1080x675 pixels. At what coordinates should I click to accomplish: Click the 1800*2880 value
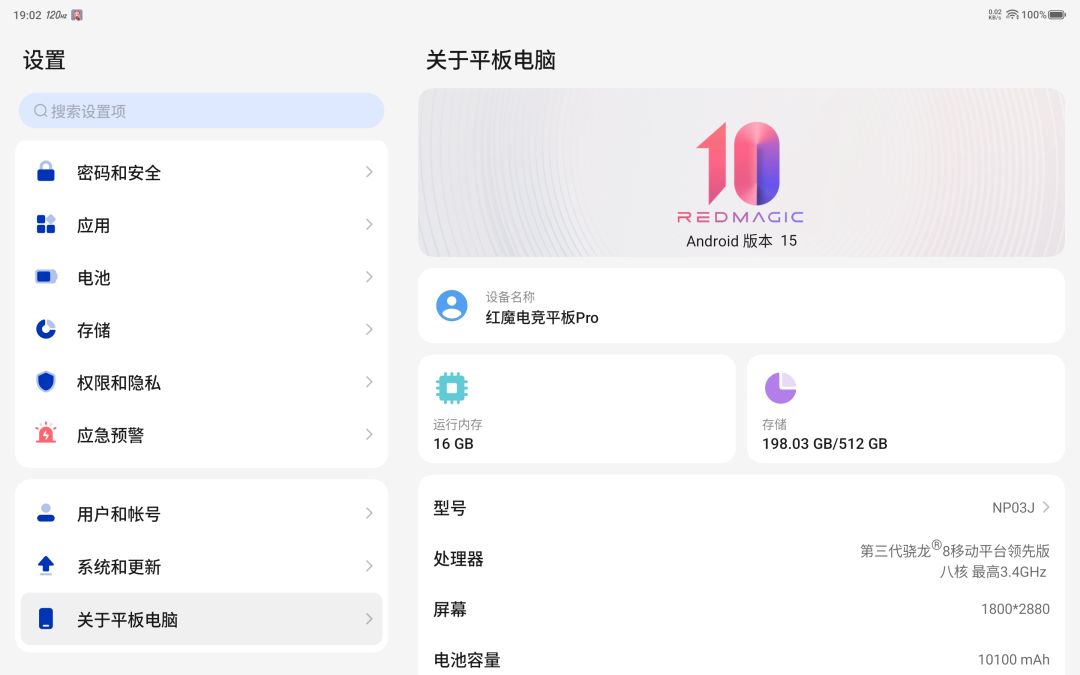(x=1015, y=609)
